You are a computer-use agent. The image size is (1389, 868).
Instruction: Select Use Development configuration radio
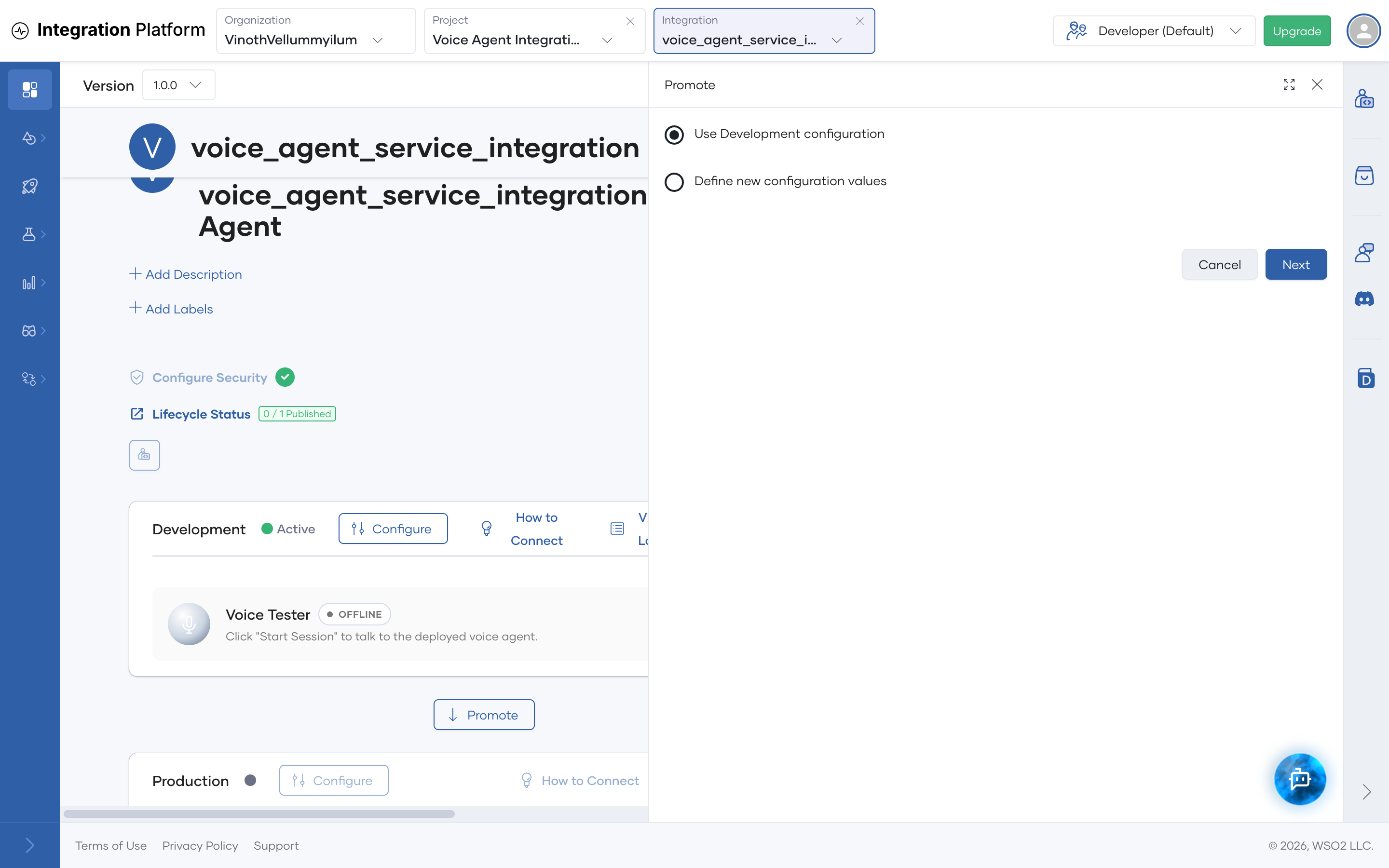[674, 135]
